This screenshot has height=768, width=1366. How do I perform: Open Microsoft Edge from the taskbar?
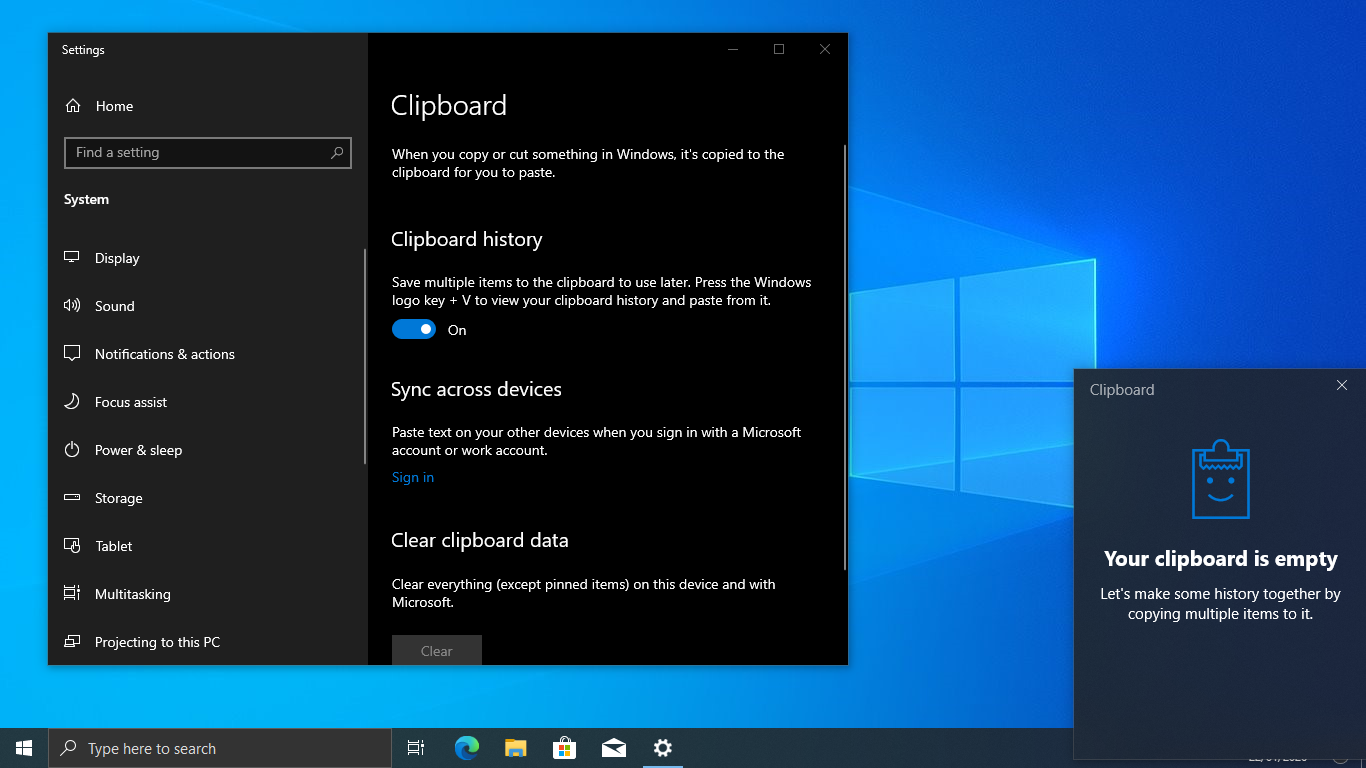(x=467, y=748)
